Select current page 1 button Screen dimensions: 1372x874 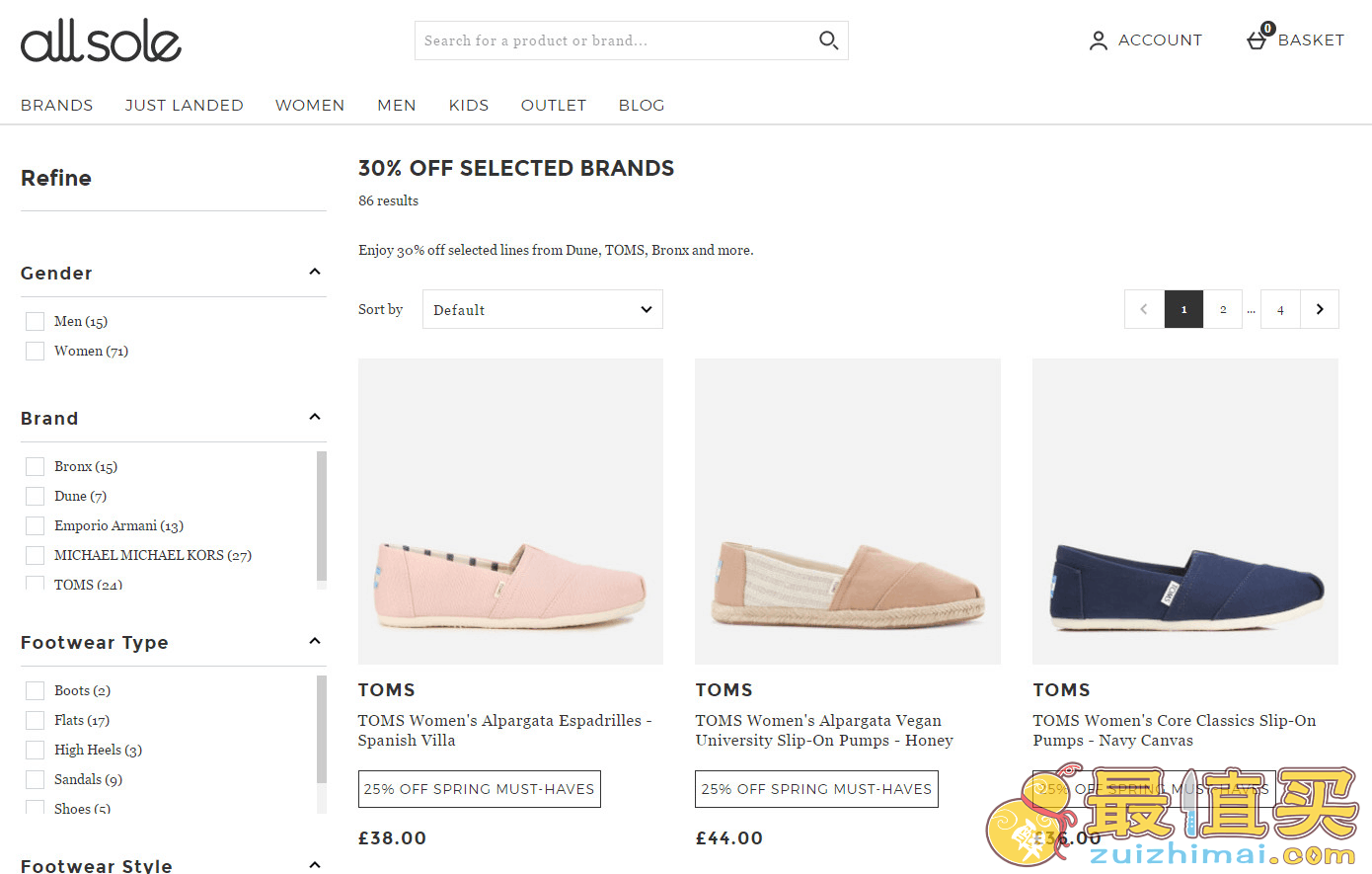click(1183, 309)
